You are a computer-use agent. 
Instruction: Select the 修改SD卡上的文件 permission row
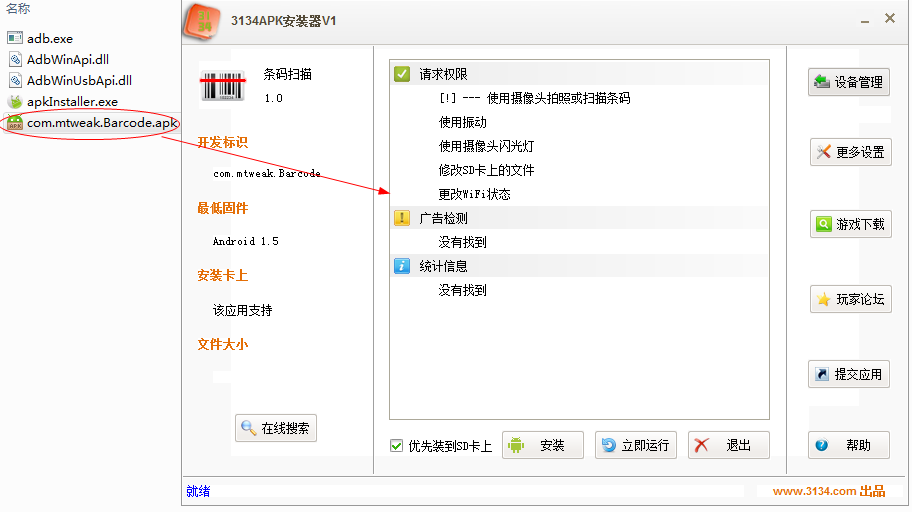[579, 170]
